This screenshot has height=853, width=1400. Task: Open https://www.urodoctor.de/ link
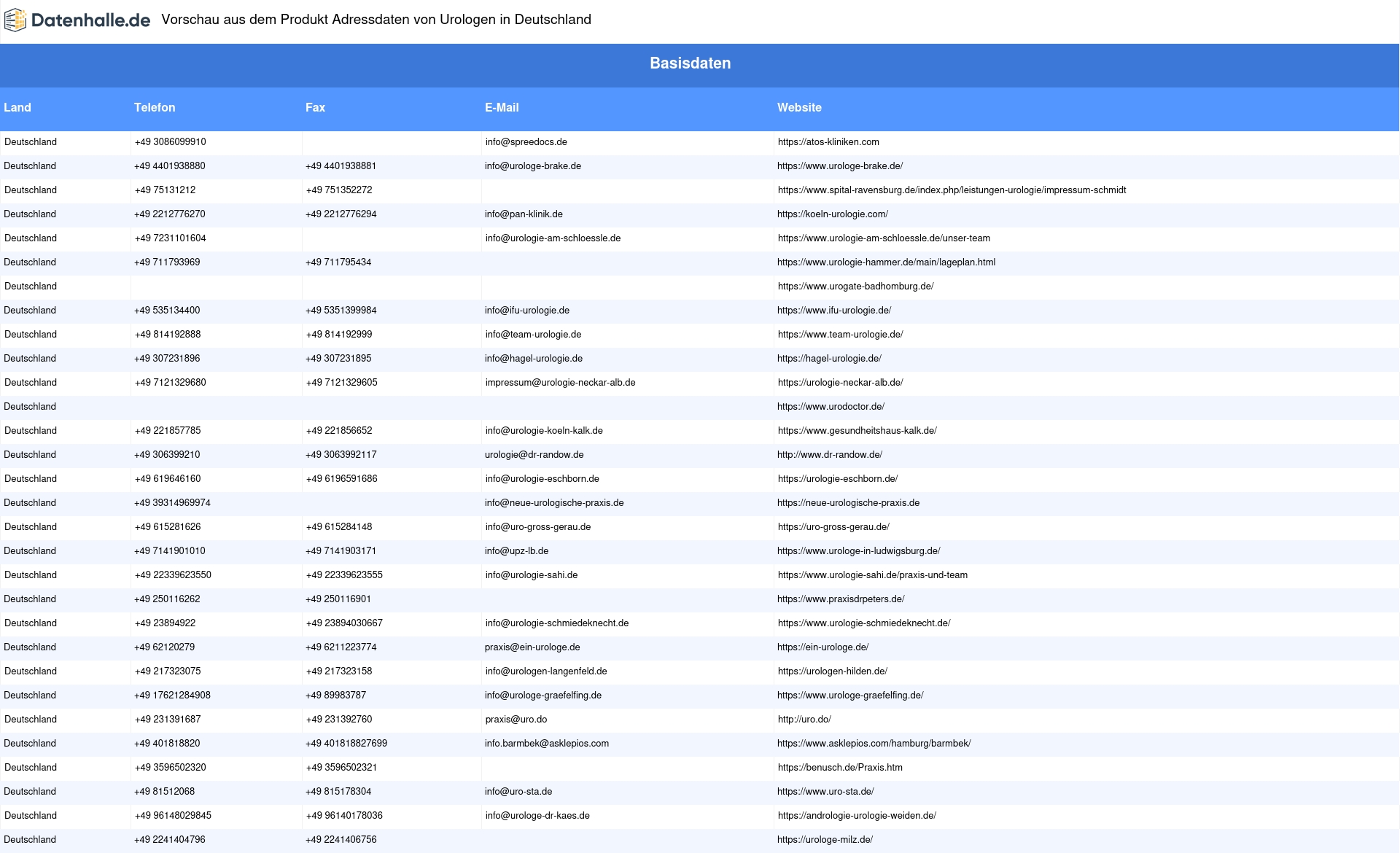(x=831, y=407)
